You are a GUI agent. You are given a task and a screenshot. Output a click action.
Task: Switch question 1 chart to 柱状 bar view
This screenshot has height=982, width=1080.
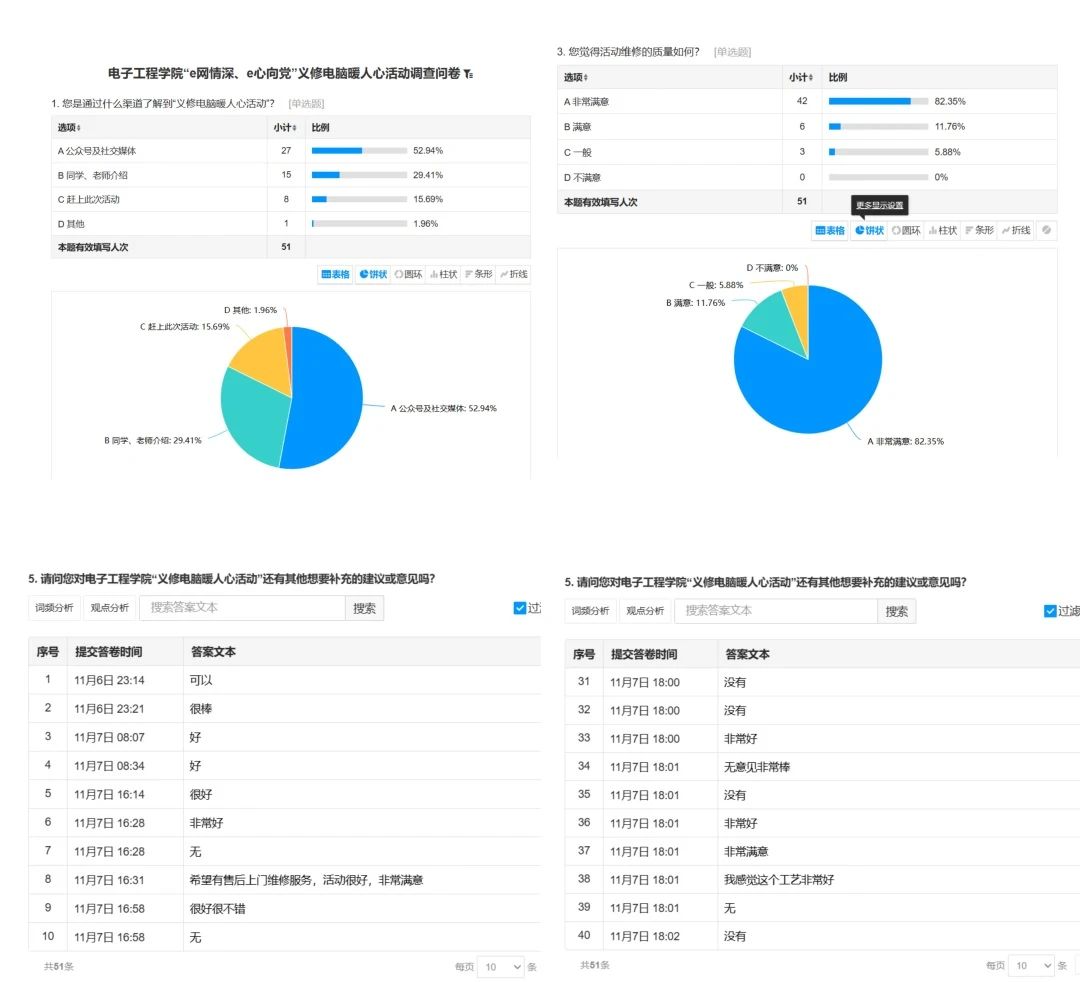(x=443, y=274)
